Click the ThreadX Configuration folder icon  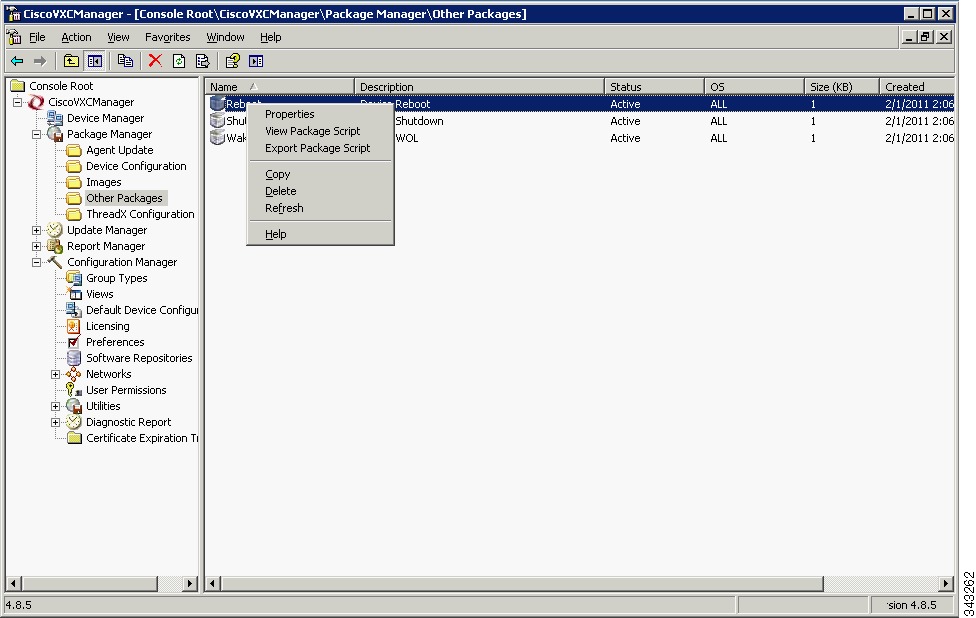click(74, 214)
